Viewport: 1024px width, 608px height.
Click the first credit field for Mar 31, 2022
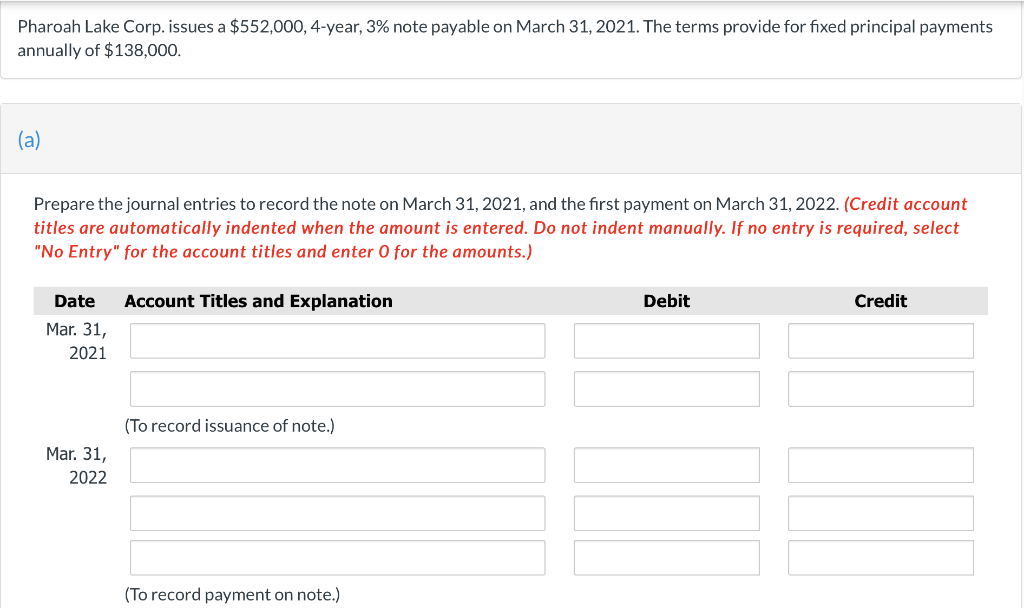click(x=880, y=464)
